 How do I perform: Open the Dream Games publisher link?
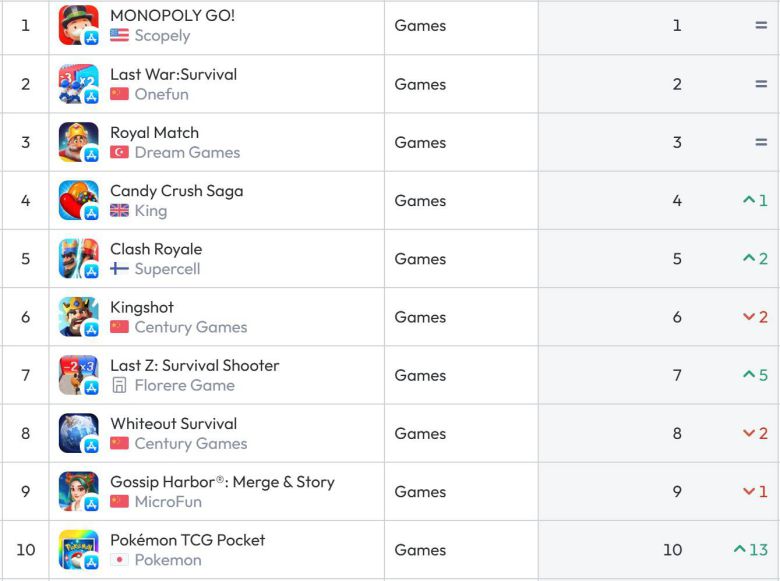click(187, 153)
